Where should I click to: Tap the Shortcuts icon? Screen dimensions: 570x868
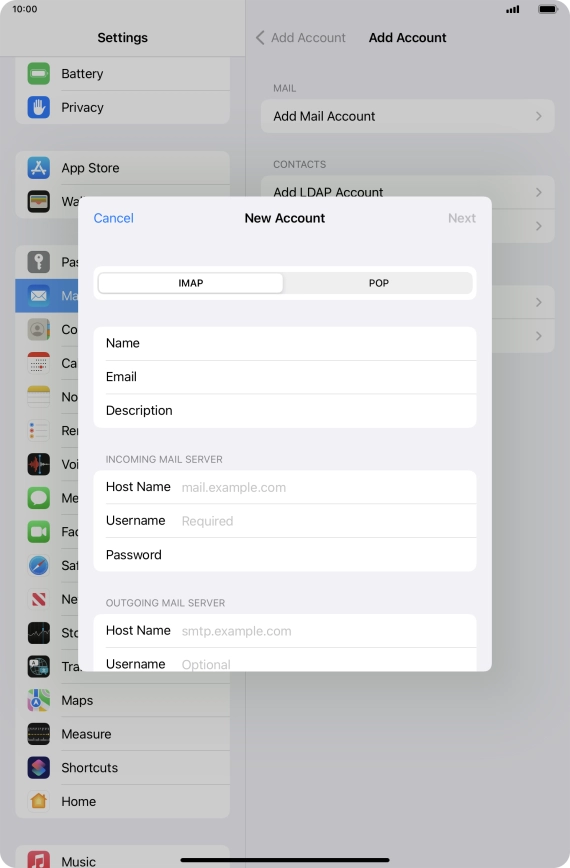(x=39, y=768)
